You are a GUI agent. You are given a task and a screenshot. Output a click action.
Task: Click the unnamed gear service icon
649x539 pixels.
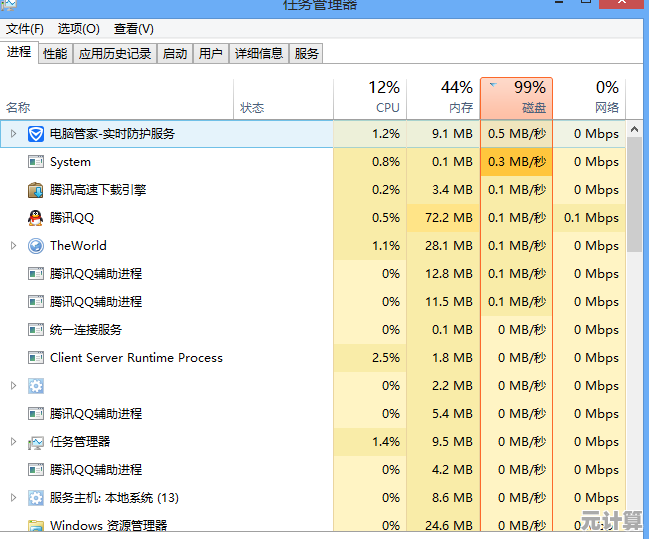click(36, 386)
